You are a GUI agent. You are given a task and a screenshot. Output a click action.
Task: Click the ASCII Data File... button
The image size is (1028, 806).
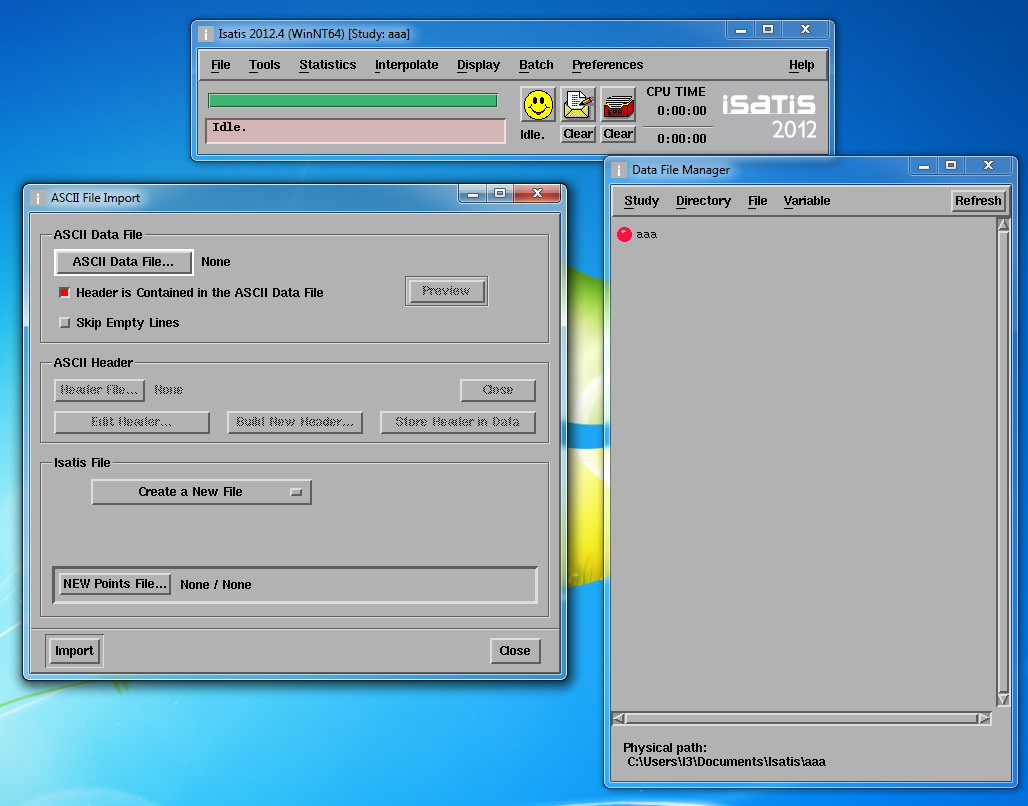coord(123,262)
